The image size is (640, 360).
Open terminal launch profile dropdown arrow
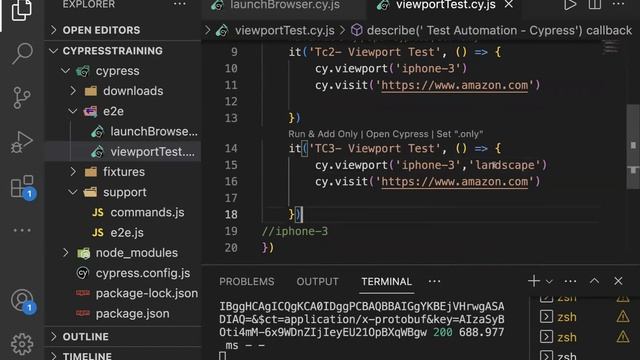[x=549, y=282]
